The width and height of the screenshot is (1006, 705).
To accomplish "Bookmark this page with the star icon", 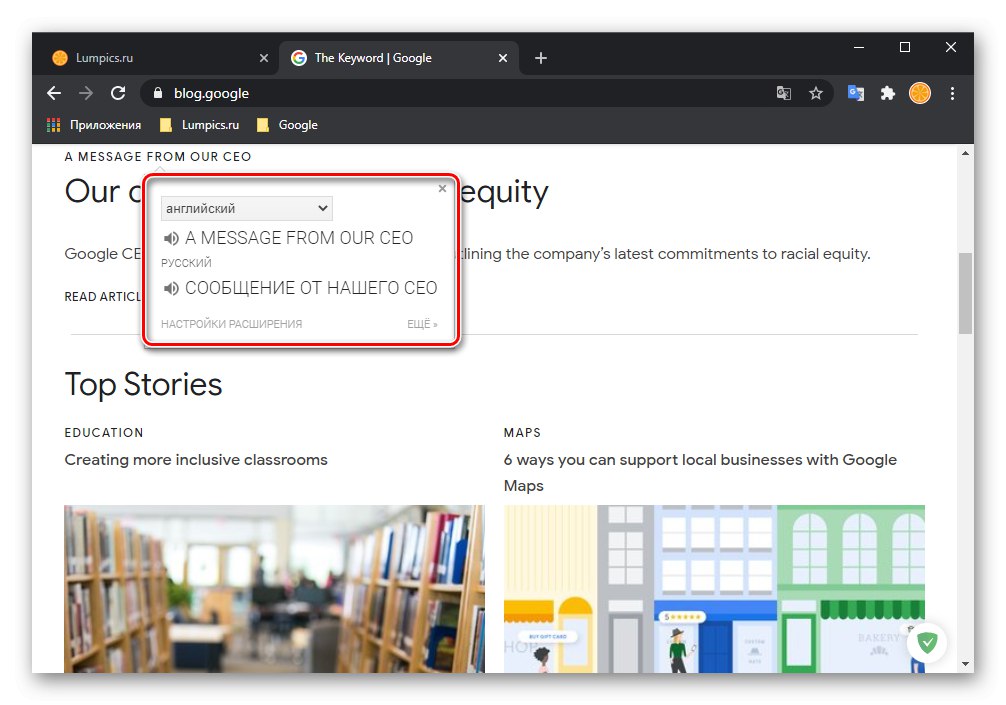I will (816, 93).
